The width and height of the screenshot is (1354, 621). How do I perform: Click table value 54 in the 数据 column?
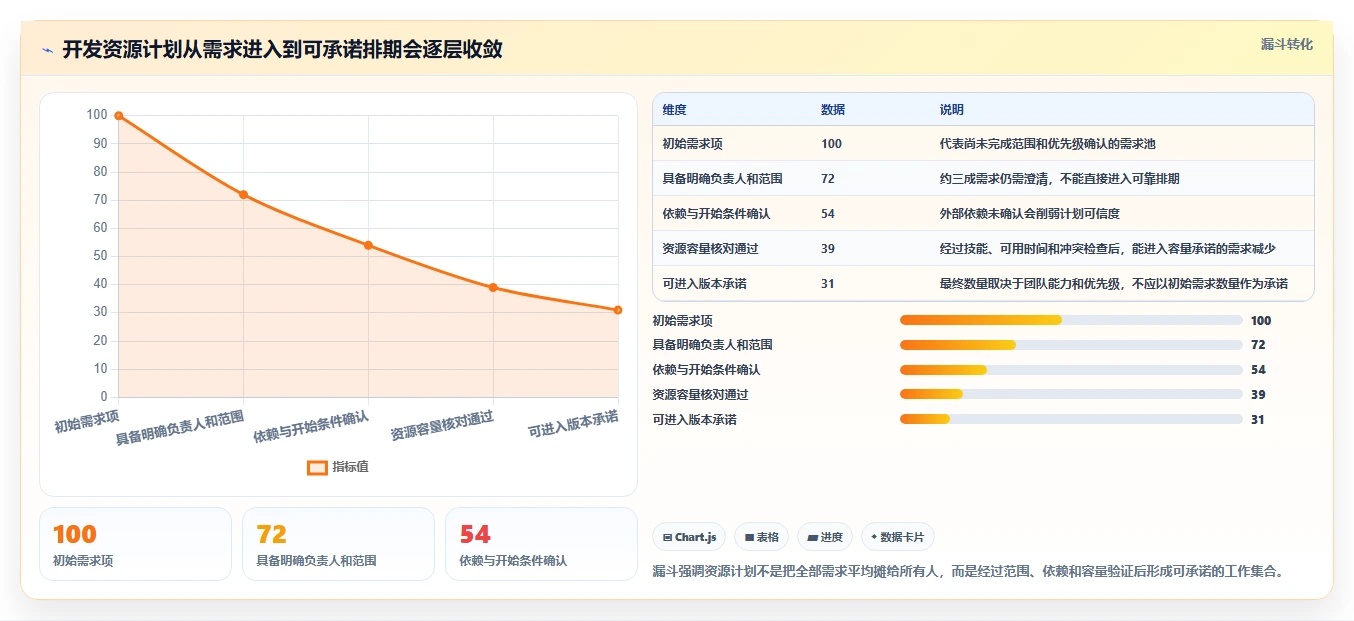coord(828,214)
